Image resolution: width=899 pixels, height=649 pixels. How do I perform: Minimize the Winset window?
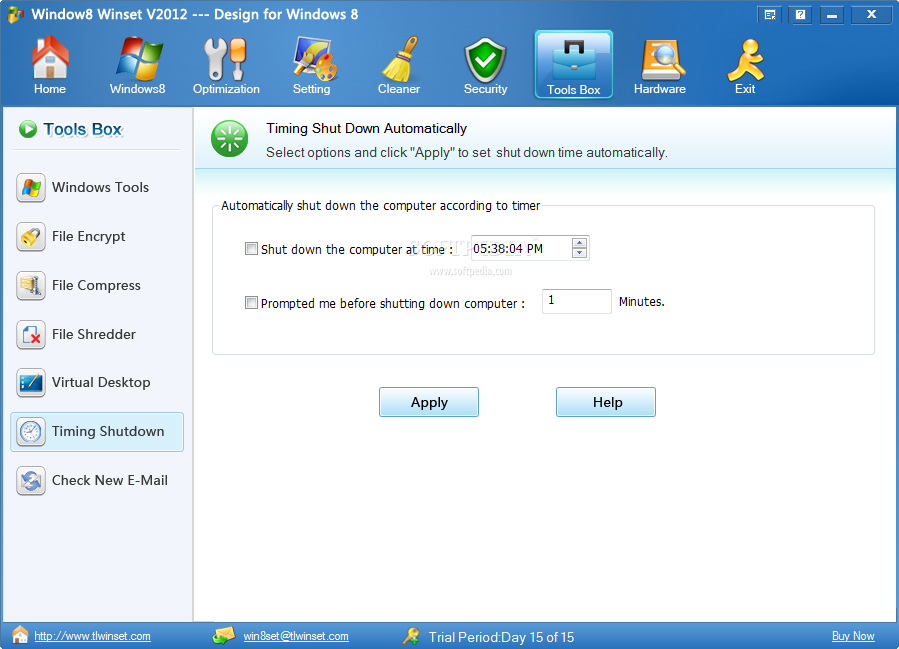tap(831, 14)
